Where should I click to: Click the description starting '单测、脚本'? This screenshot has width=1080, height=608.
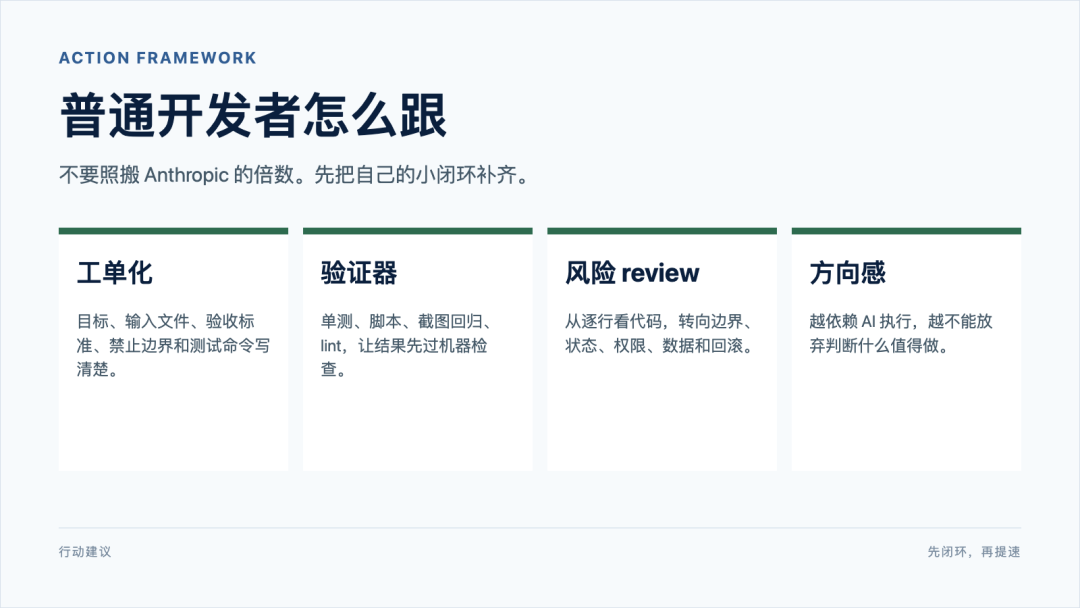pyautogui.click(x=406, y=345)
